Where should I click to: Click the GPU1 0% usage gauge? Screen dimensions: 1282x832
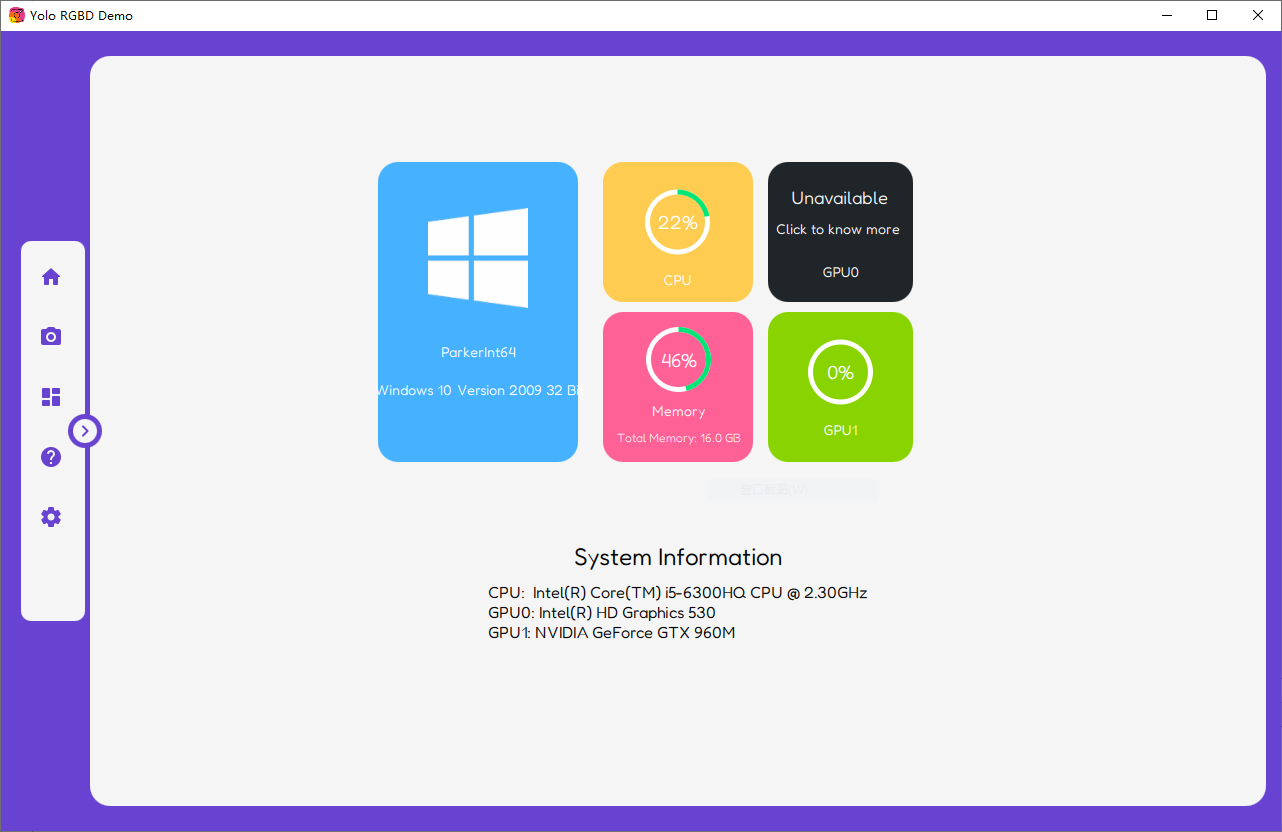[840, 372]
